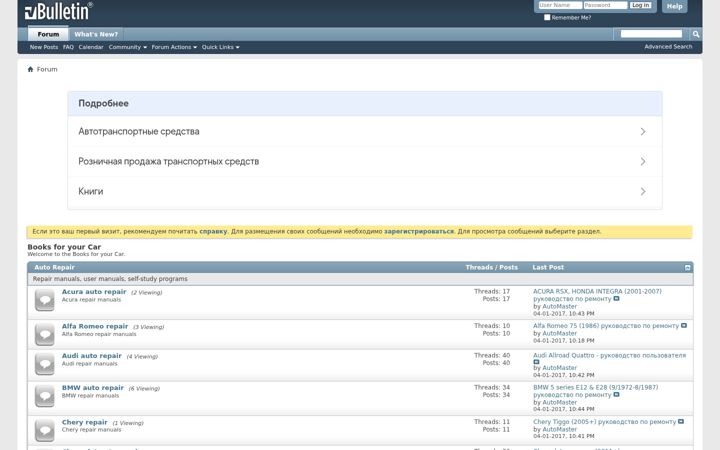Open the Alfa Romeo repair forum
The height and width of the screenshot is (450, 720).
click(95, 326)
